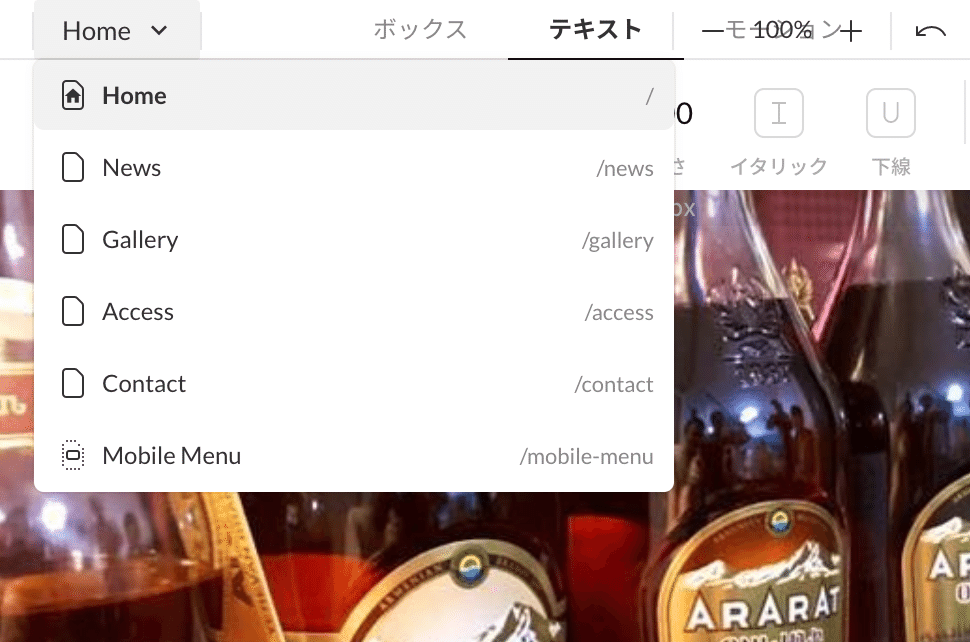Zoom out with the minus button
This screenshot has width=970, height=642.
click(x=713, y=30)
